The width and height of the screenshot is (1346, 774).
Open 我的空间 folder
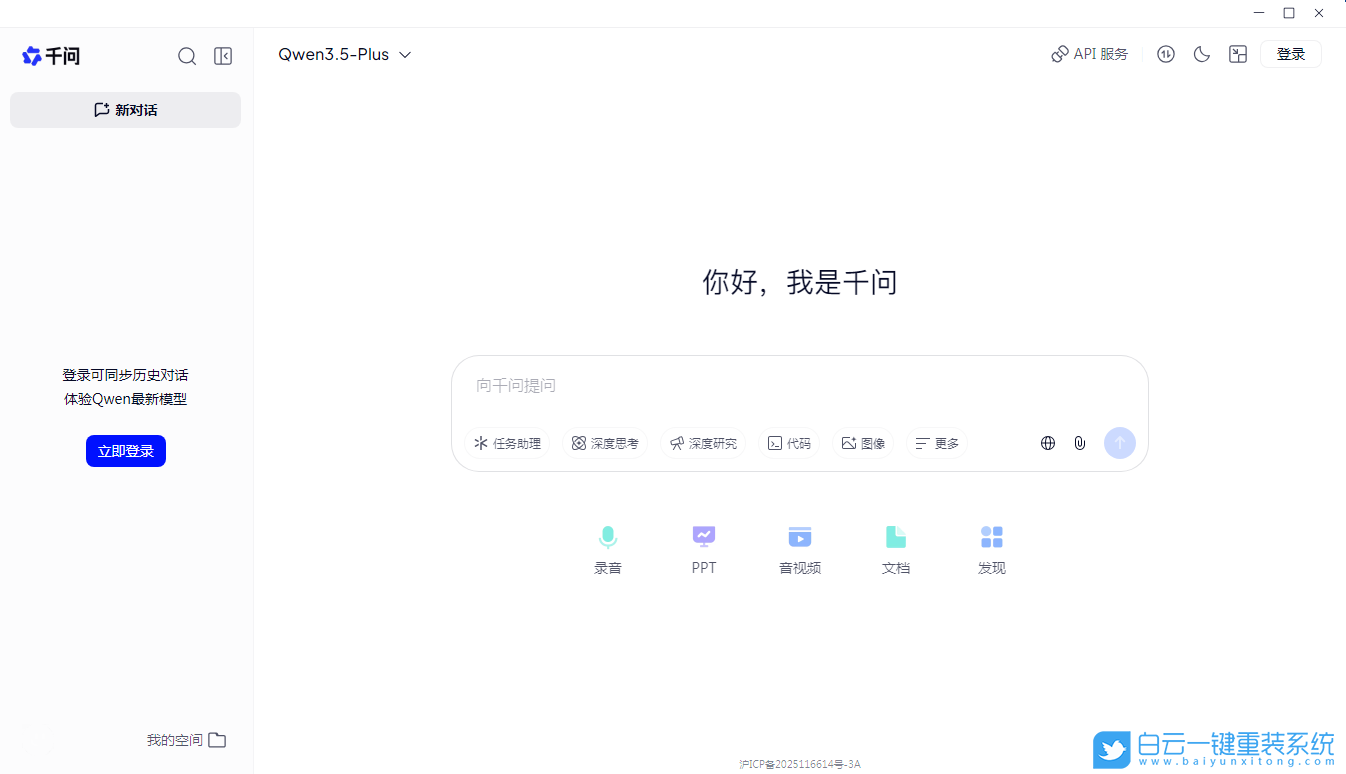[x=186, y=740]
